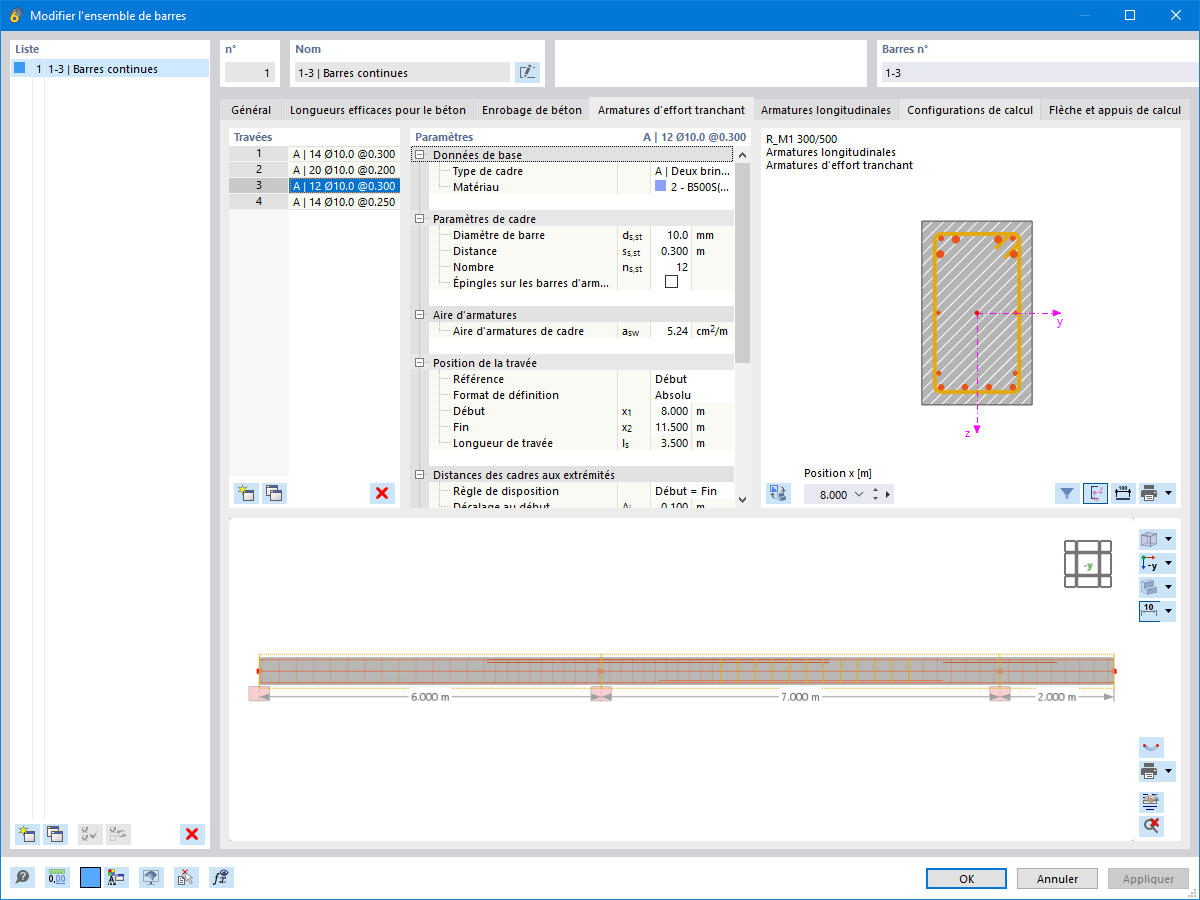Click the magnifier with red X icon
Viewport: 1200px width, 900px height.
(1151, 826)
